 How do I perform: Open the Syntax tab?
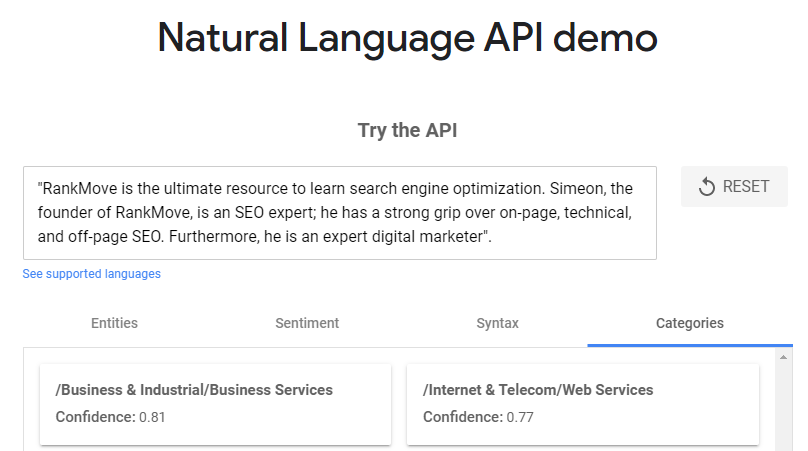(497, 323)
